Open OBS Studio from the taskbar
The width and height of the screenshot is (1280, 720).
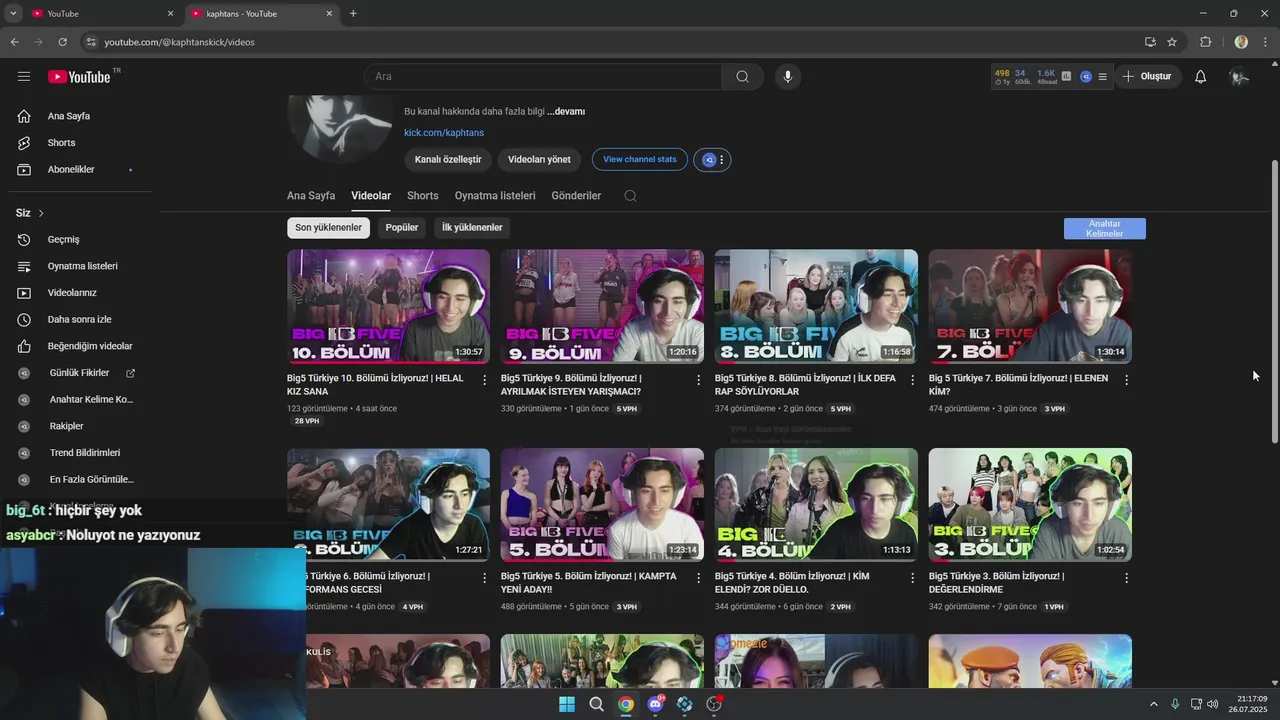tap(714, 704)
